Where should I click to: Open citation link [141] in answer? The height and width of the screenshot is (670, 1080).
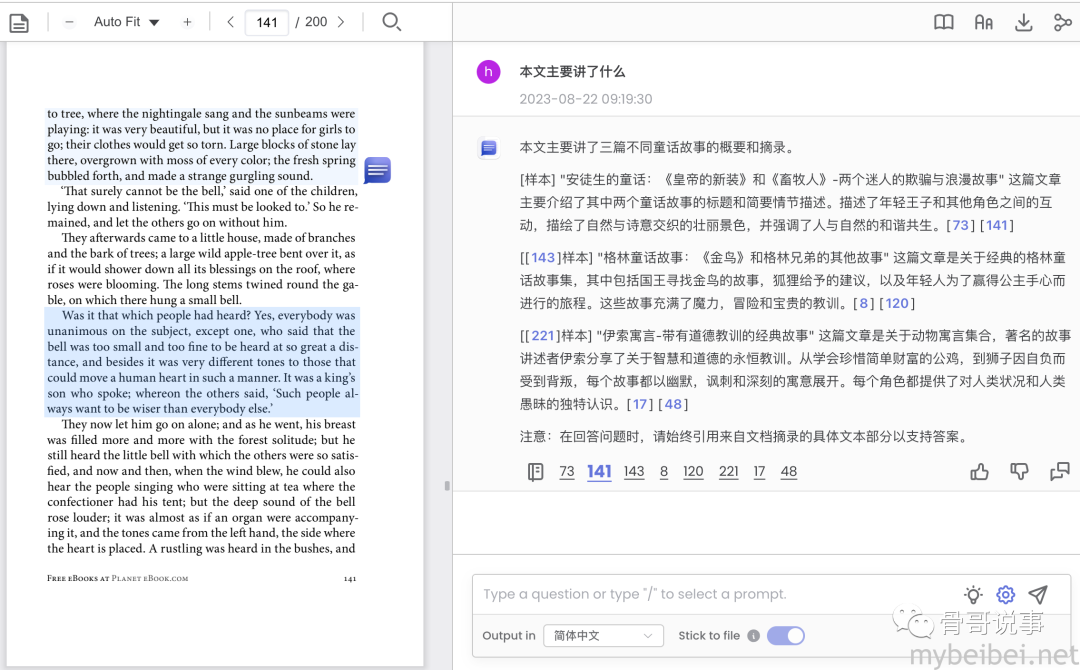tap(997, 225)
